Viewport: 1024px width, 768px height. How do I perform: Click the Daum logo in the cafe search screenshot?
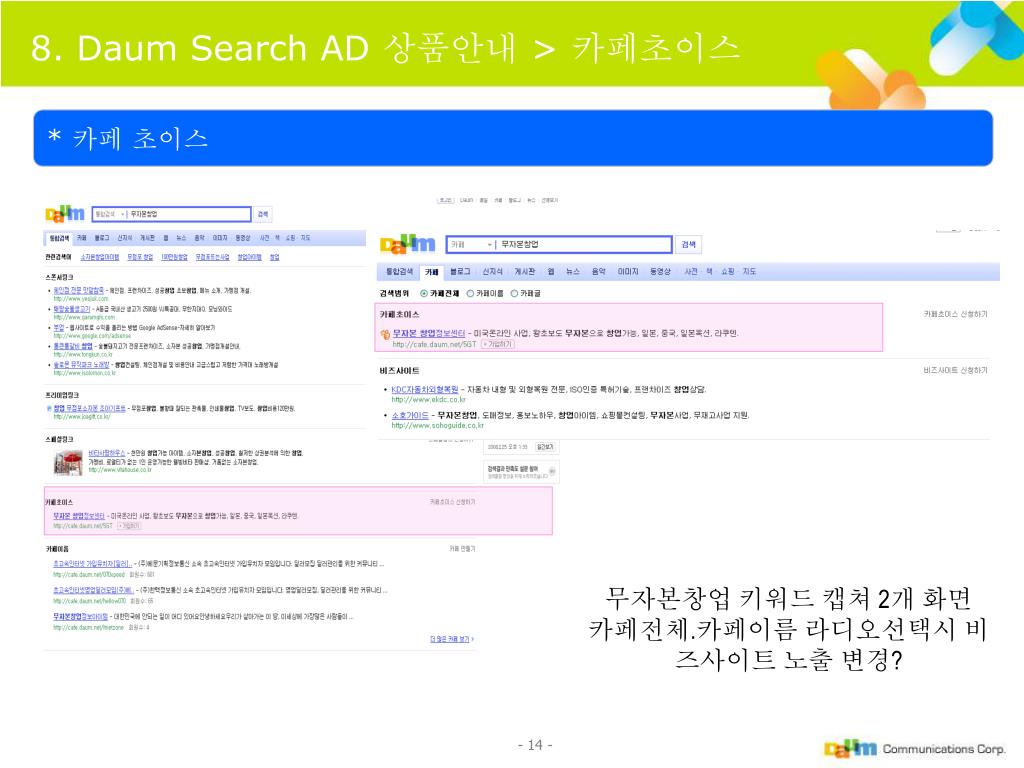pos(408,244)
